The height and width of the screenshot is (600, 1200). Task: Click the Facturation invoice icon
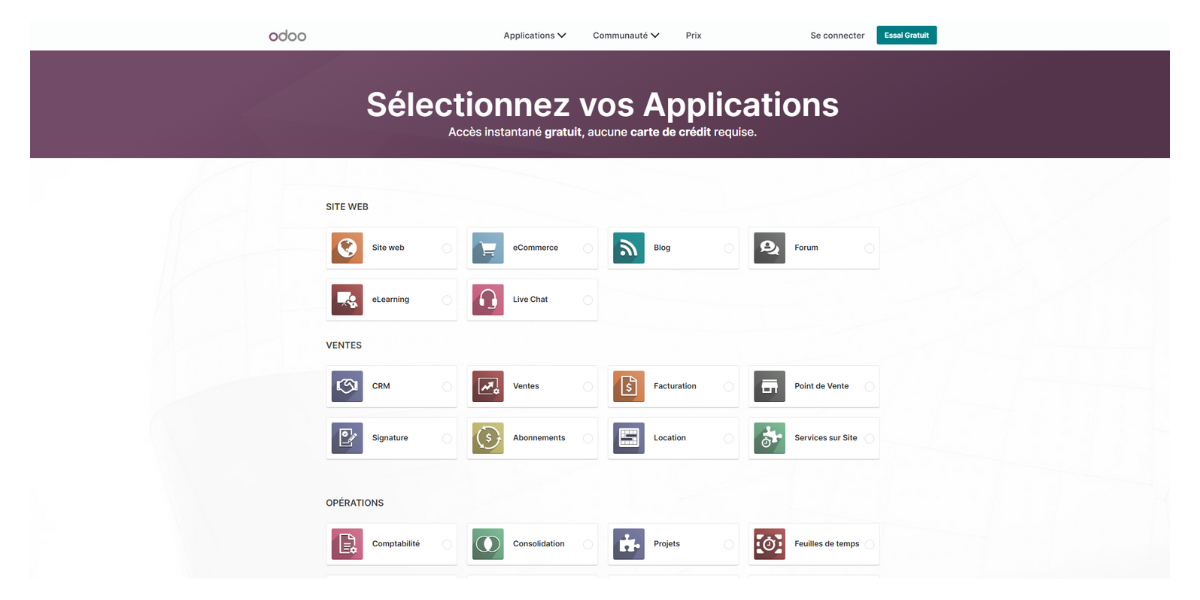click(x=628, y=385)
